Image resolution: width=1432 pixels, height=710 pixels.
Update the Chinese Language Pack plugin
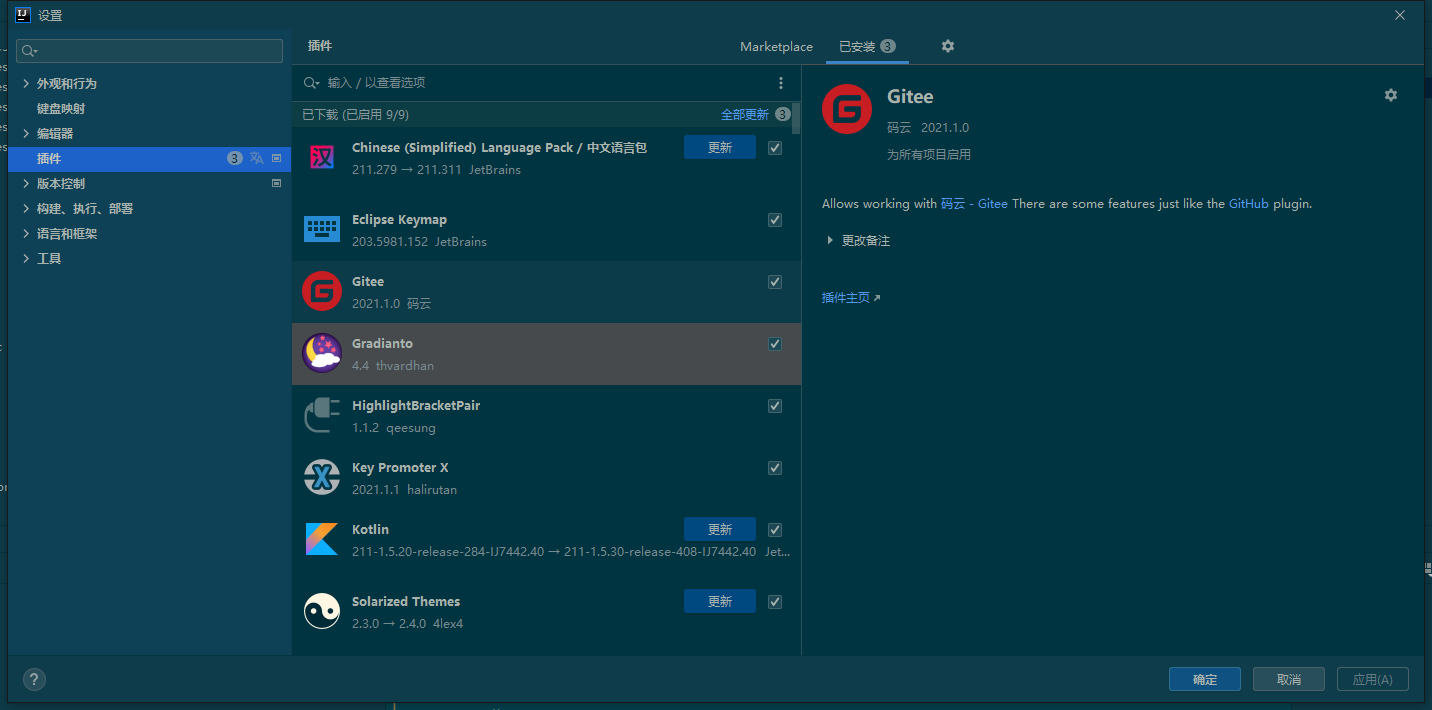[x=720, y=147]
